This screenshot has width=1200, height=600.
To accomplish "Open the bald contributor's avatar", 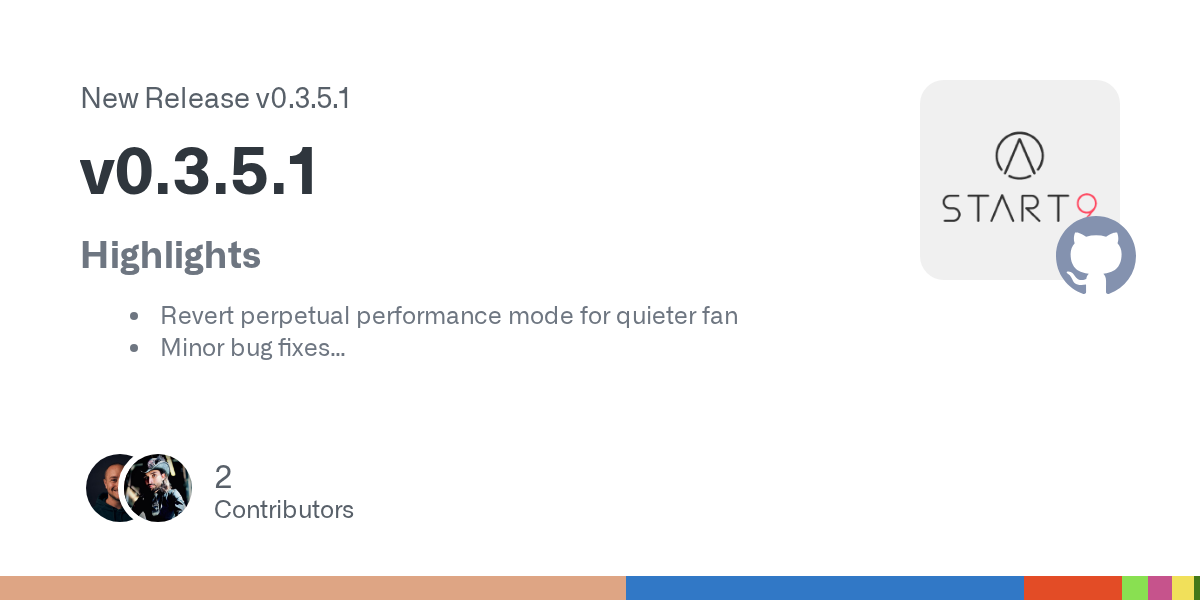I will [108, 488].
